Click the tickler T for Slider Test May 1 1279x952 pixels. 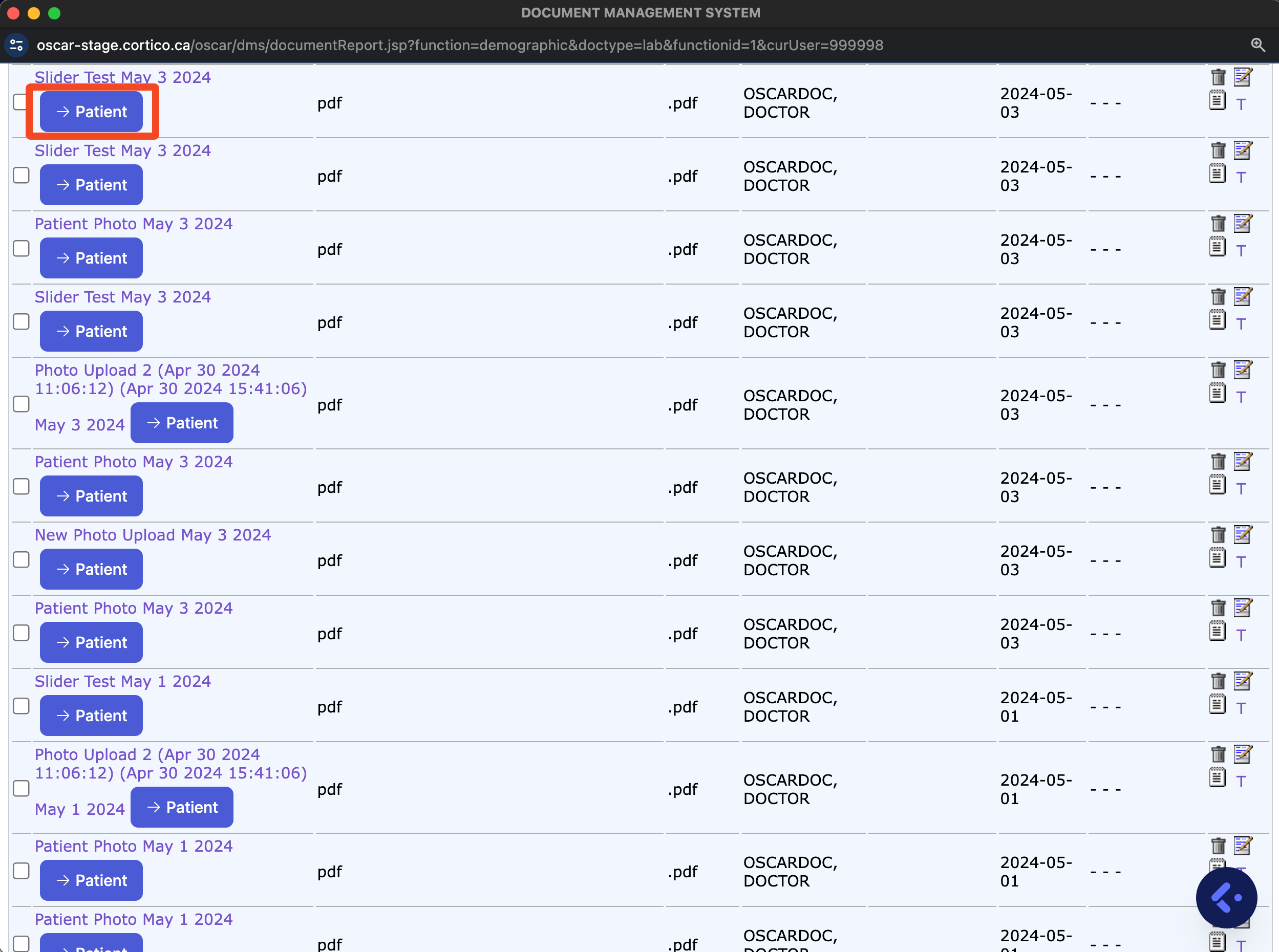[1241, 709]
